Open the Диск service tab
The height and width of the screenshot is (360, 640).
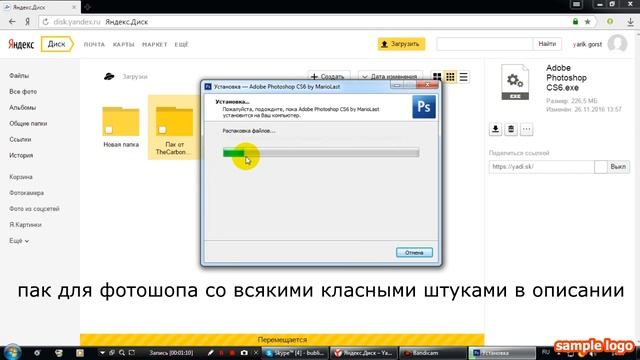coord(57,44)
